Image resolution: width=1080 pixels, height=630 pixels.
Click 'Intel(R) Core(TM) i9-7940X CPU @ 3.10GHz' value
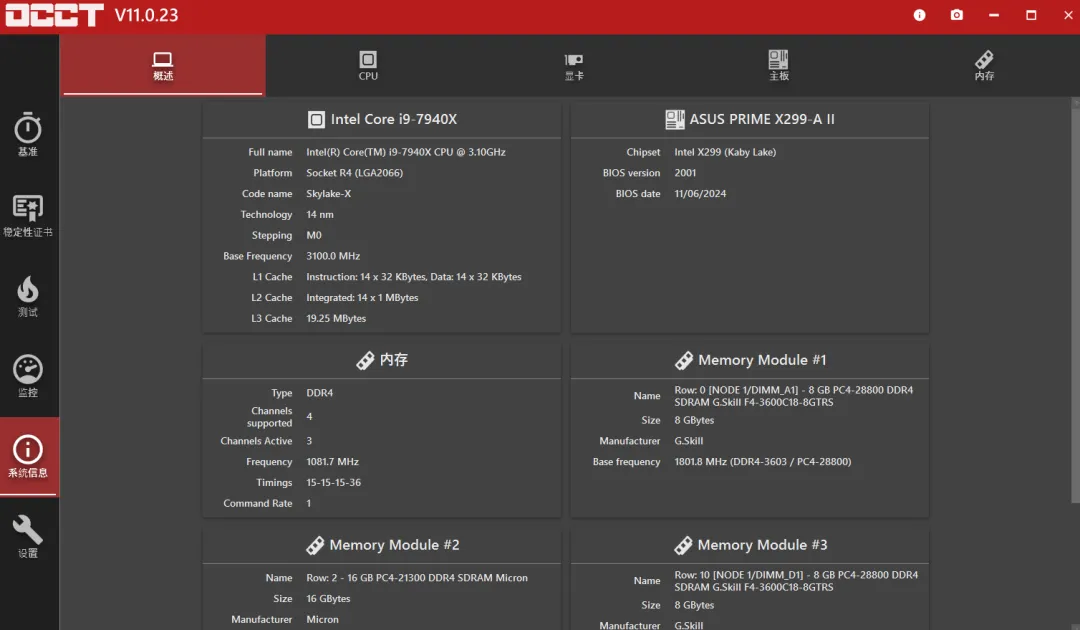coord(406,152)
